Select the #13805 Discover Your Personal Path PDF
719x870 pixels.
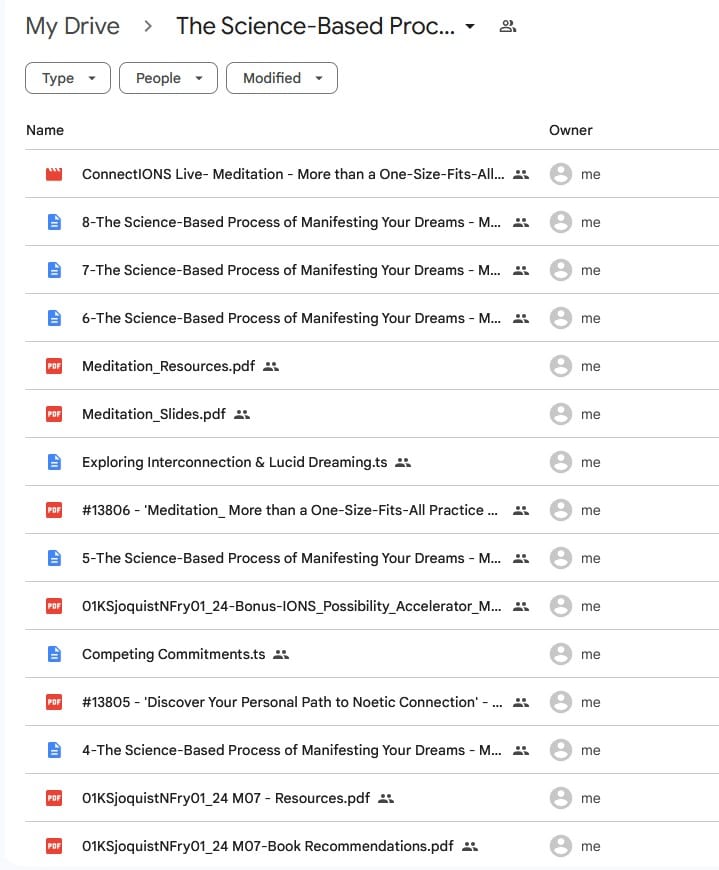tap(291, 702)
